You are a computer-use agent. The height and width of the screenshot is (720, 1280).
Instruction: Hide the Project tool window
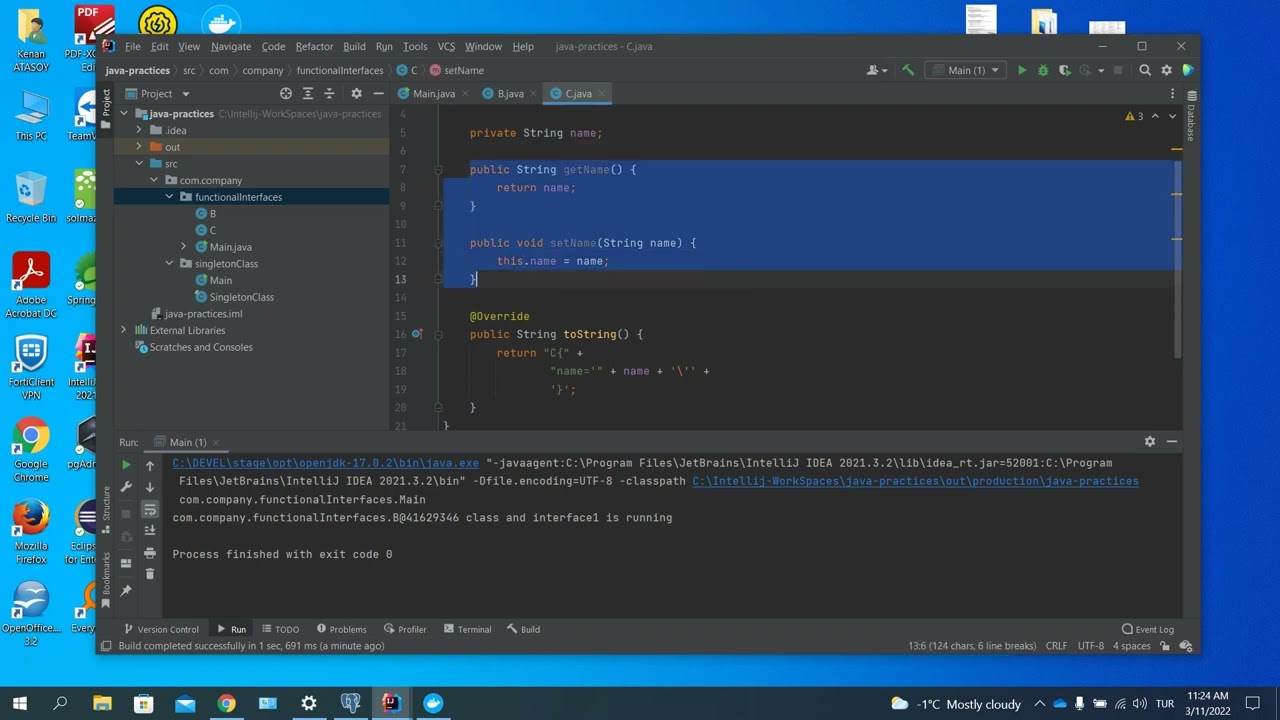pos(378,93)
